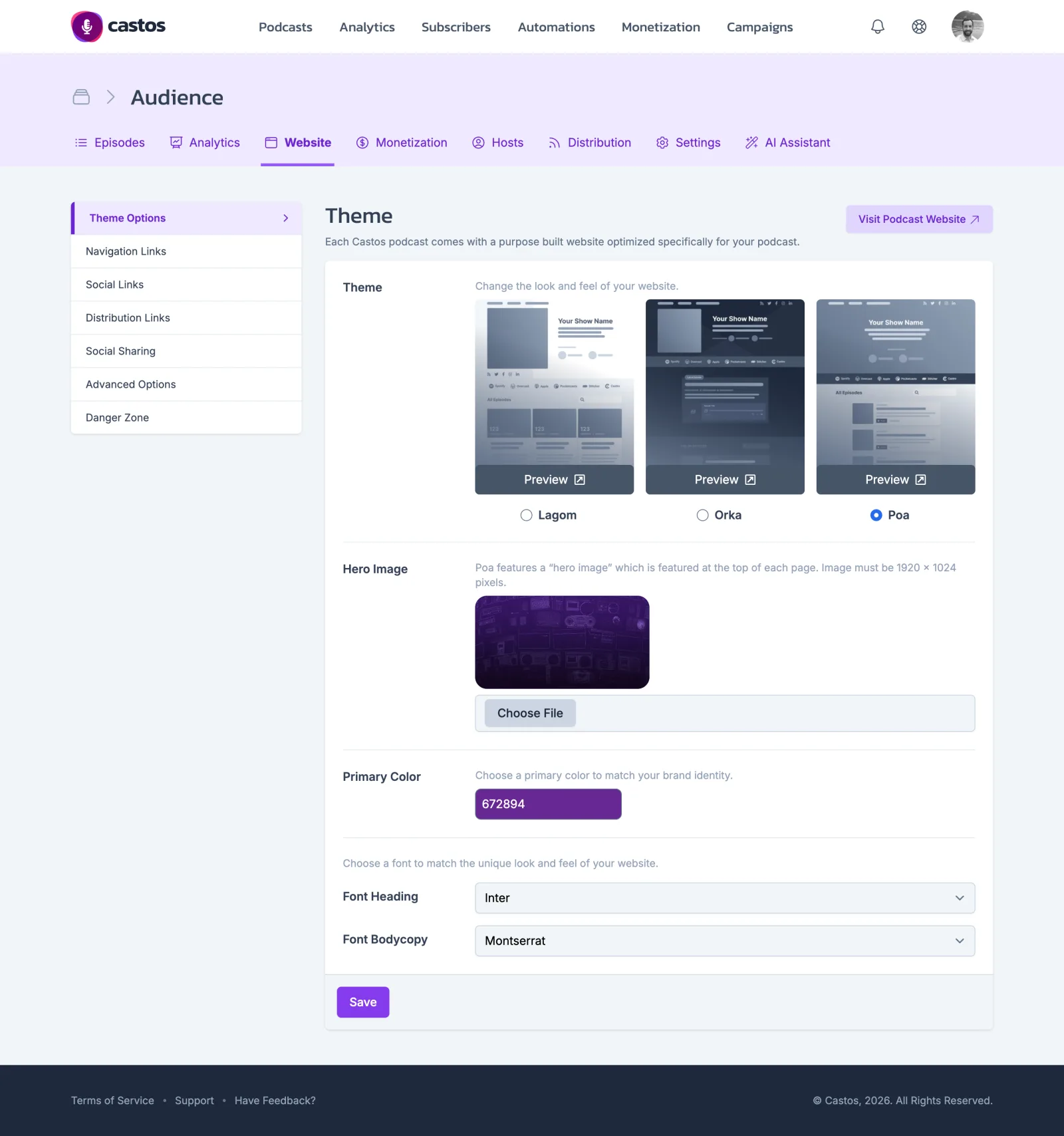Viewport: 1064px width, 1136px height.
Task: Click the Choose File button
Action: [x=530, y=713]
